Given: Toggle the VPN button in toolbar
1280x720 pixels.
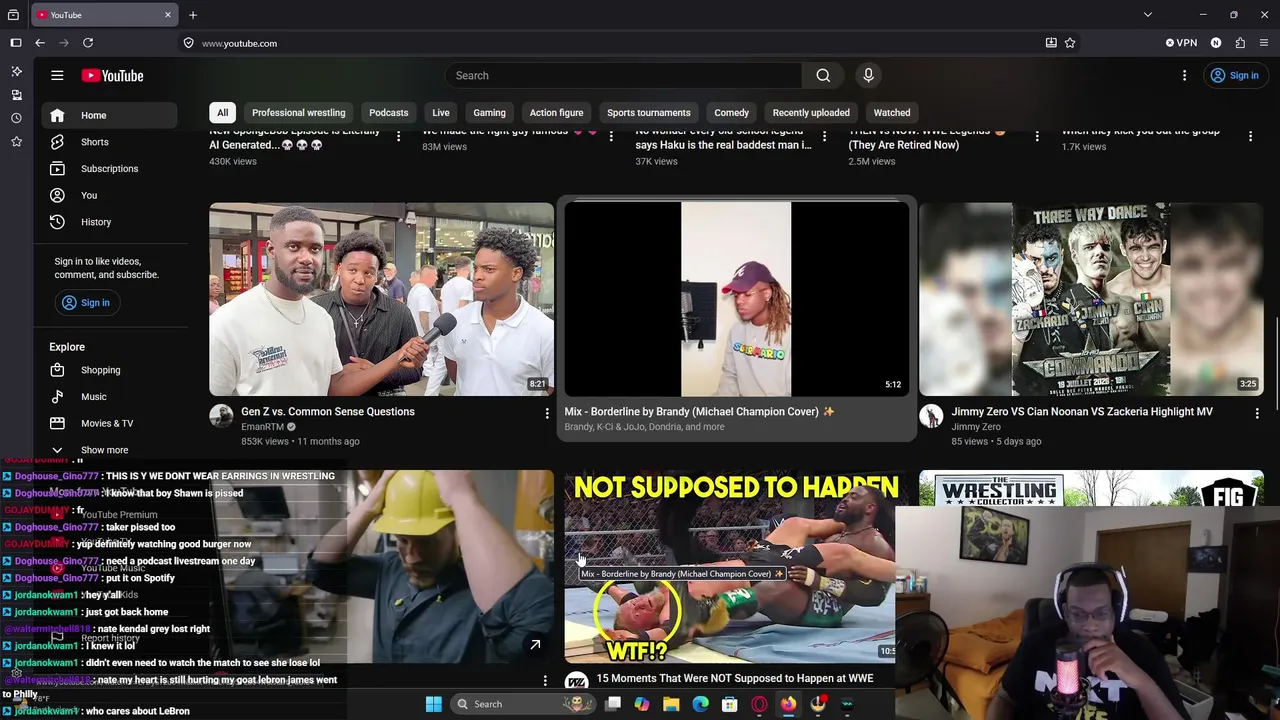Looking at the screenshot, I should point(1181,43).
